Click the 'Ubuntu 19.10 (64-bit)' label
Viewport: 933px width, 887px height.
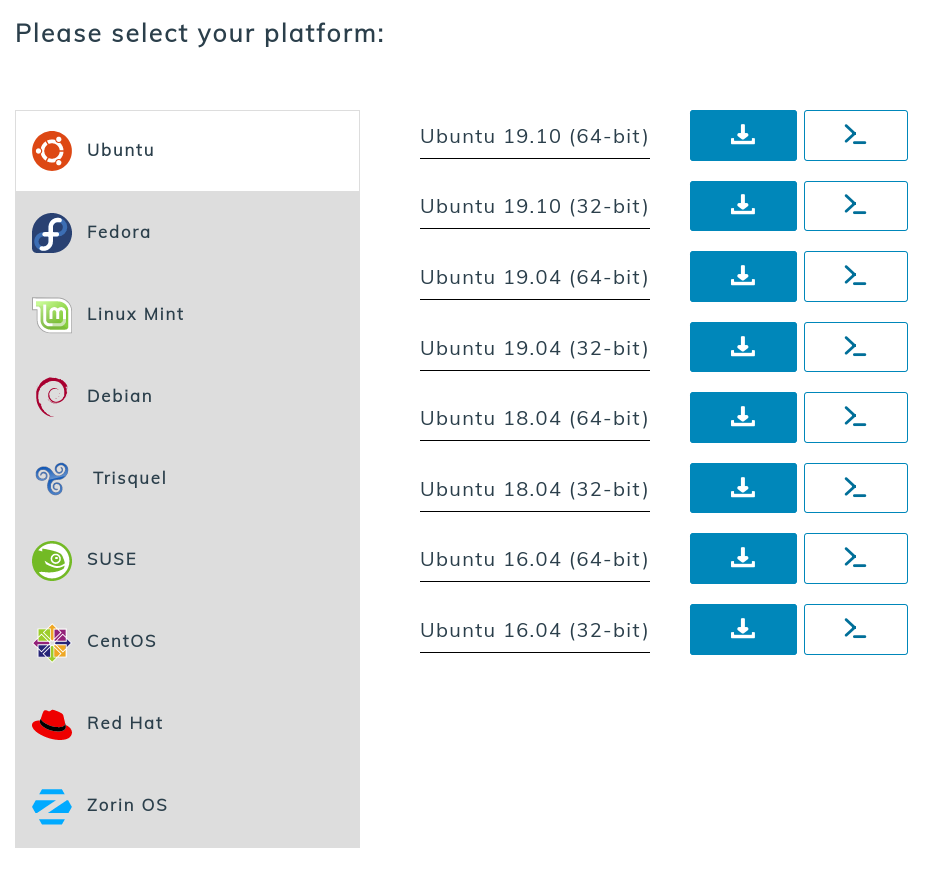[534, 137]
